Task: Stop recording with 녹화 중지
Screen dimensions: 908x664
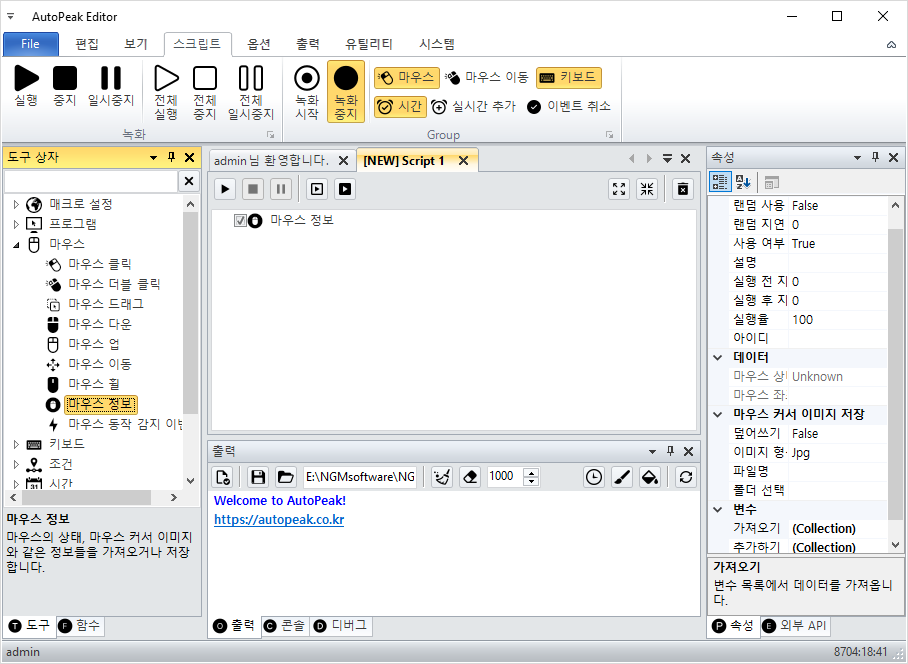Action: (x=346, y=91)
